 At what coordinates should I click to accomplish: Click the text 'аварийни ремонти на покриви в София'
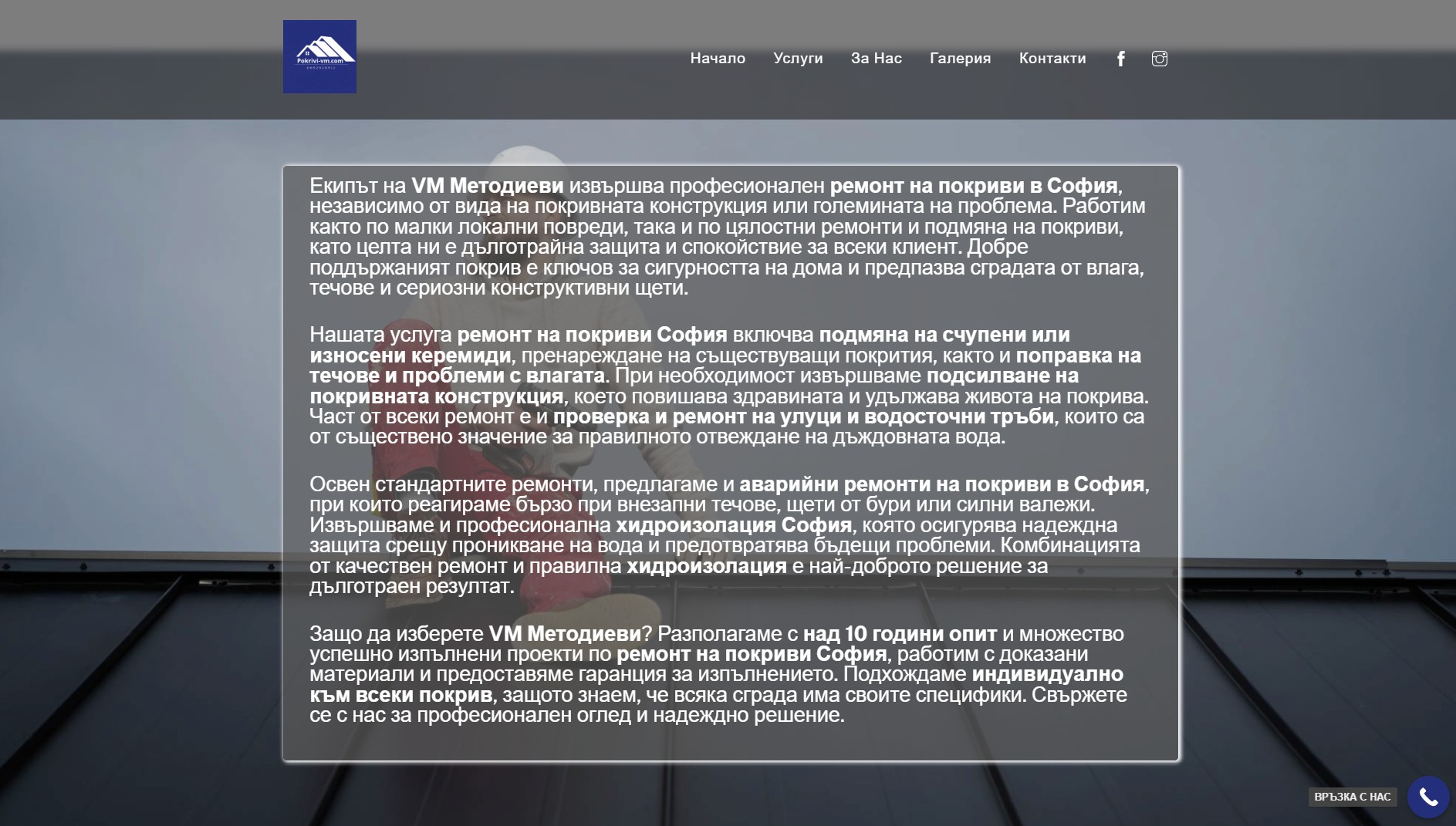click(941, 484)
